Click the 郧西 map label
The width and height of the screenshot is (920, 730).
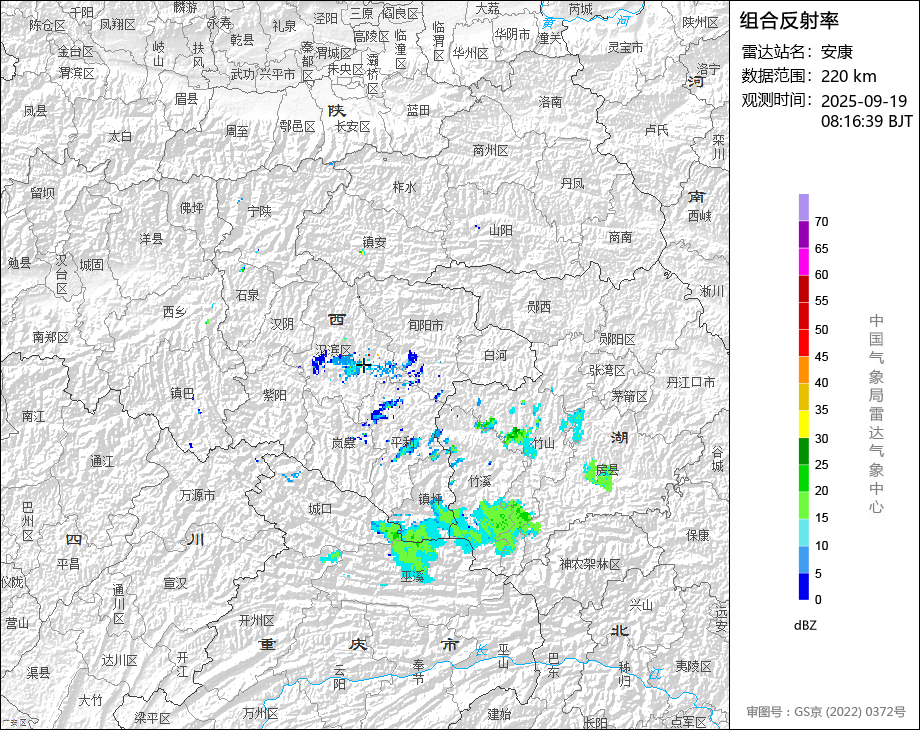coord(539,306)
